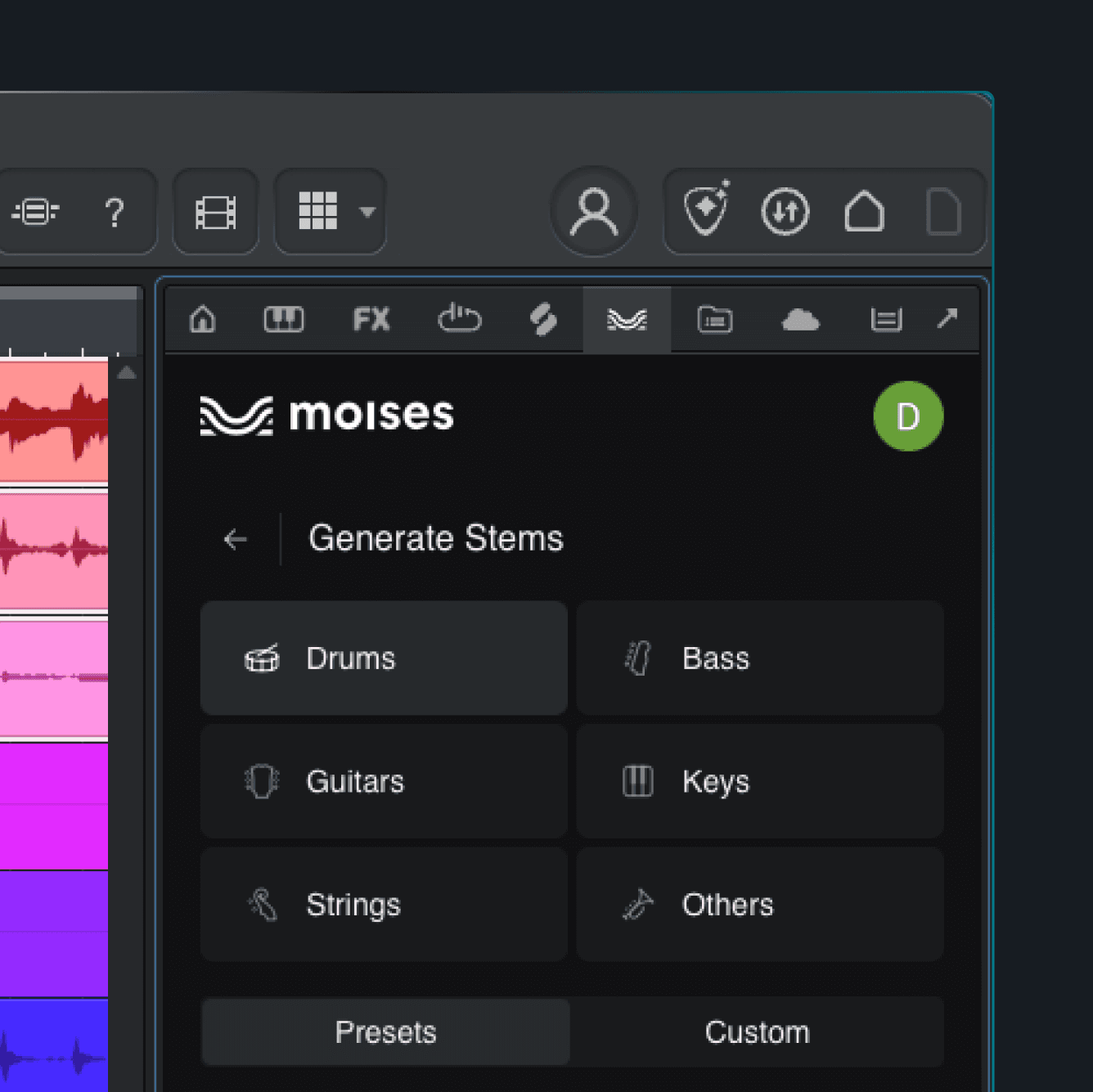Screen dimensions: 1093x1092
Task: Toggle the Keys stem option
Action: click(x=760, y=781)
